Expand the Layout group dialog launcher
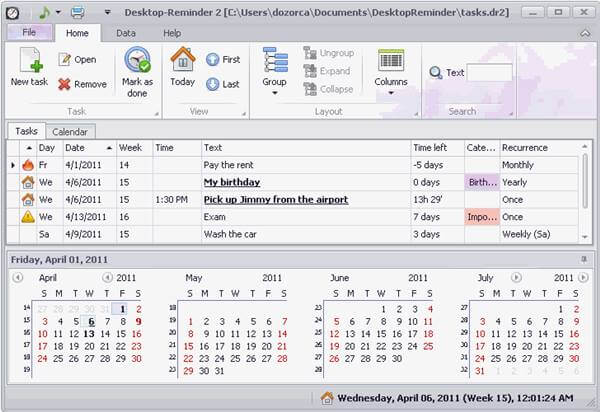 coord(416,114)
